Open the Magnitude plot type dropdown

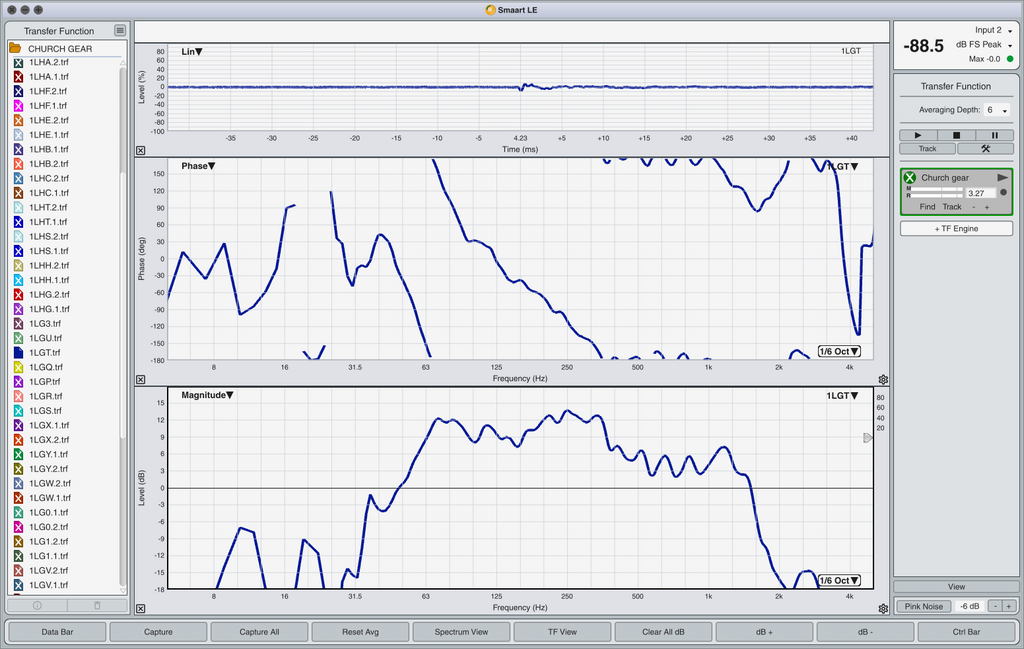click(207, 395)
